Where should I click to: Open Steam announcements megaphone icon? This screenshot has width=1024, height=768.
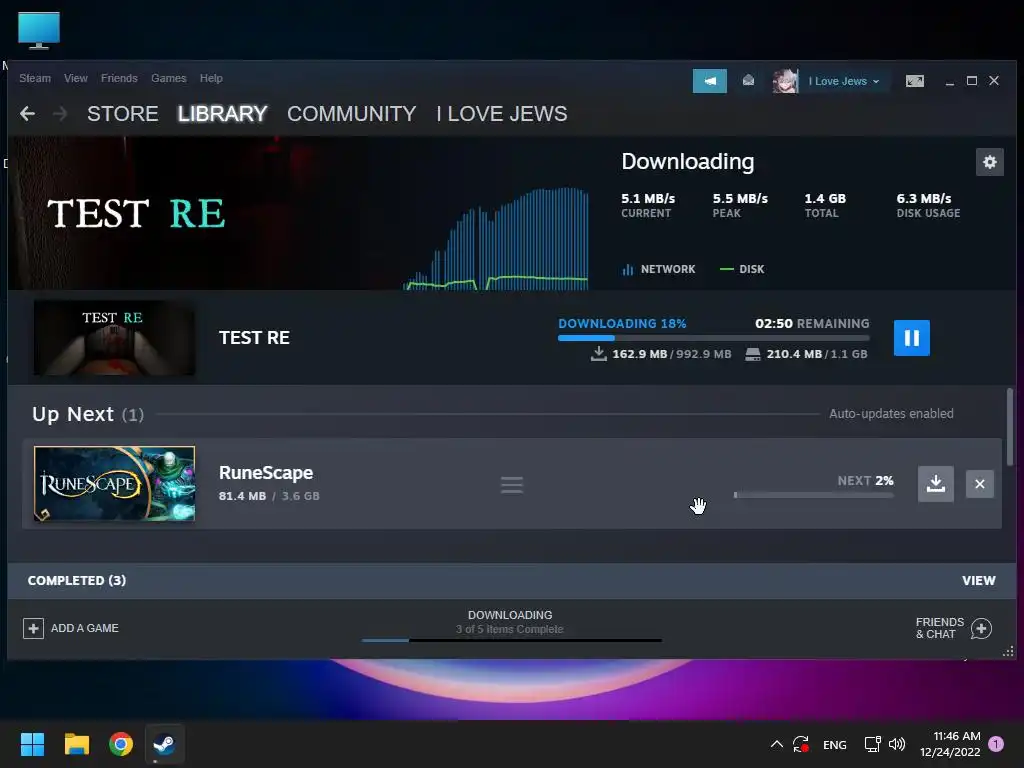[709, 81]
